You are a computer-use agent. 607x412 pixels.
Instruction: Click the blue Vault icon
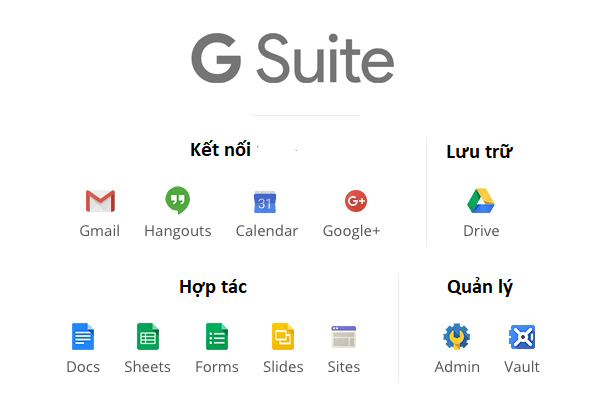point(522,337)
